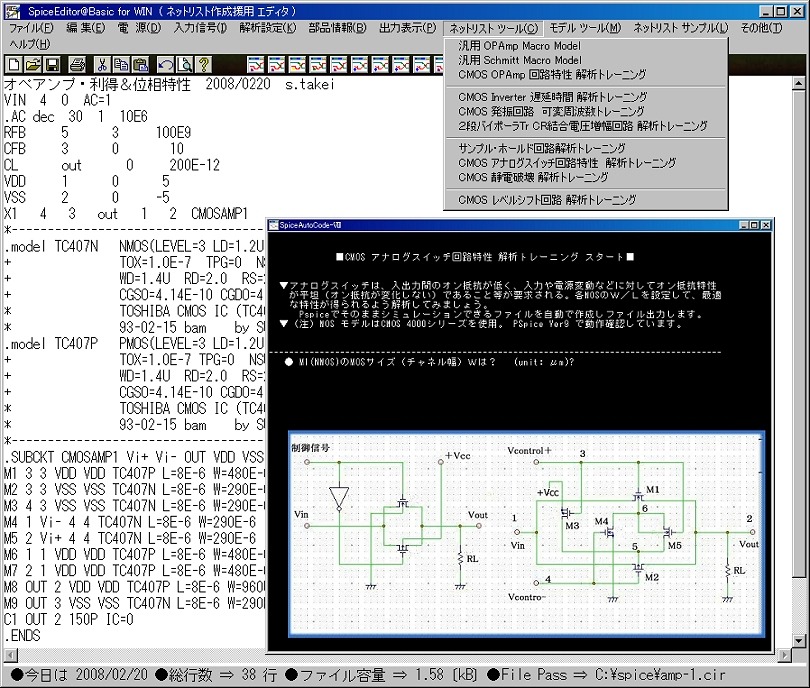Open print preview magnifier icon
Image resolution: width=810 pixels, height=688 pixels.
184,65
